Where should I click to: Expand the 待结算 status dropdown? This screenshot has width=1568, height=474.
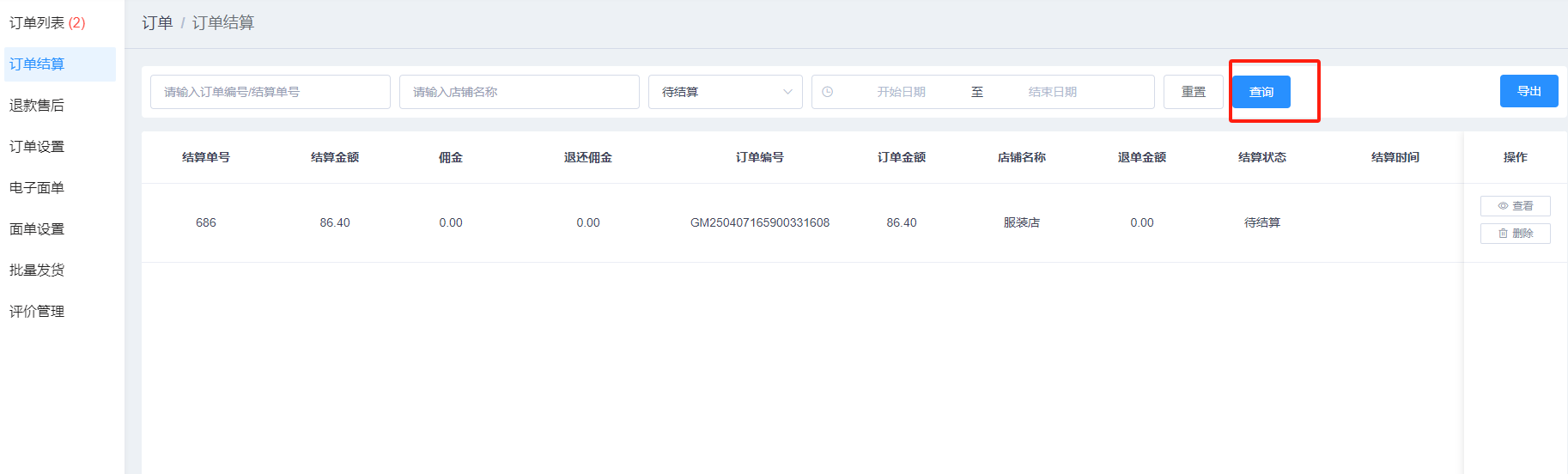point(725,92)
